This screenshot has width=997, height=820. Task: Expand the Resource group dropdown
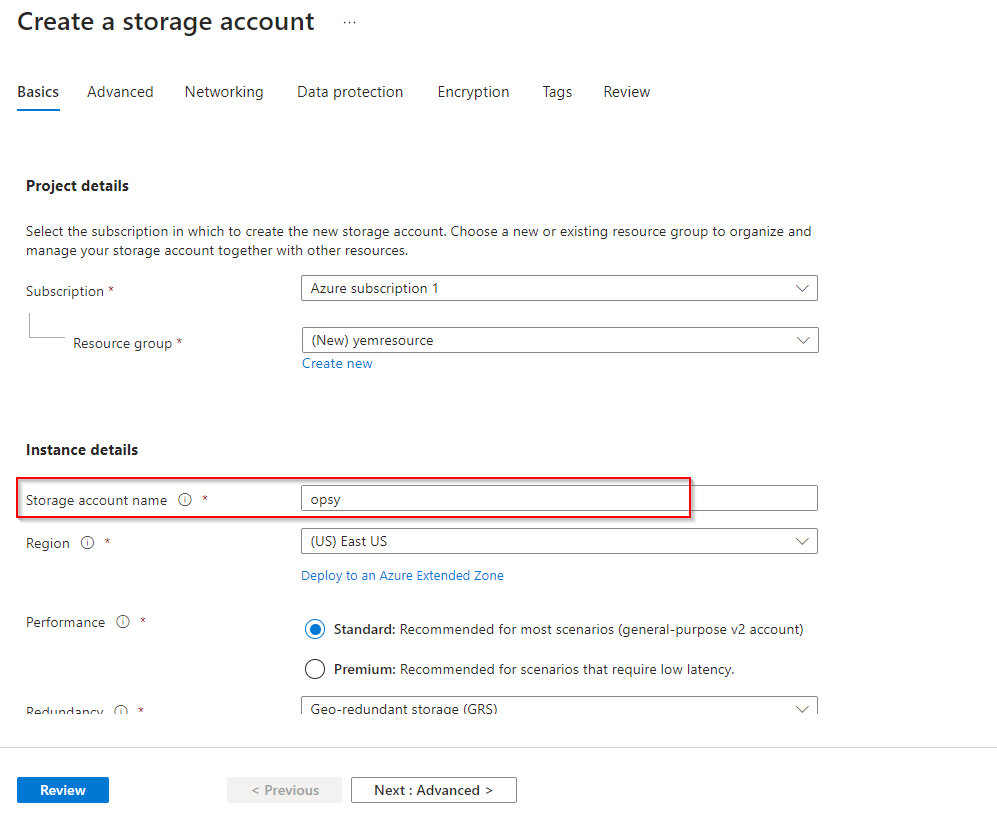559,341
